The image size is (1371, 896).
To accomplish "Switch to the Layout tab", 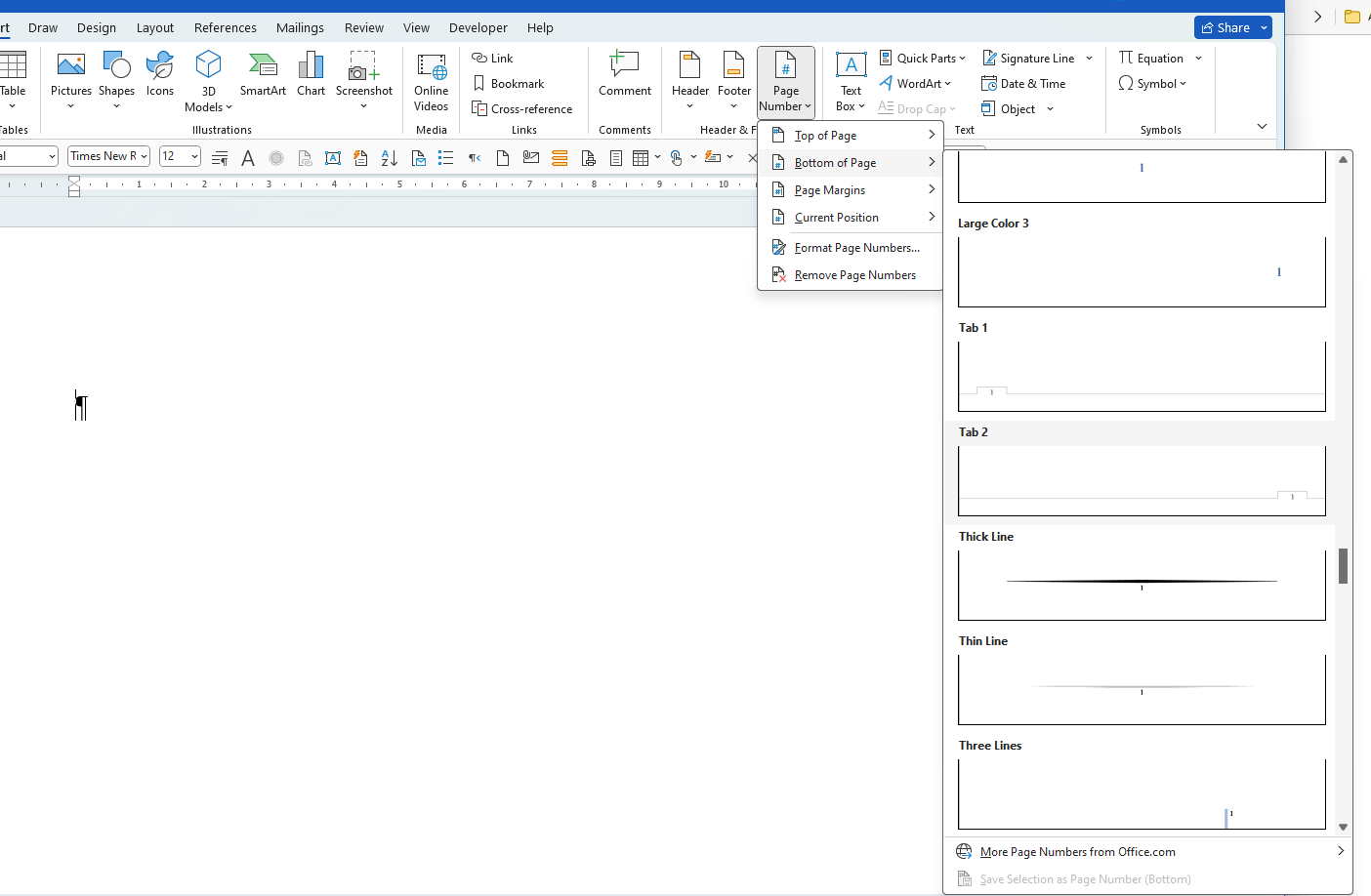I will click(x=155, y=27).
